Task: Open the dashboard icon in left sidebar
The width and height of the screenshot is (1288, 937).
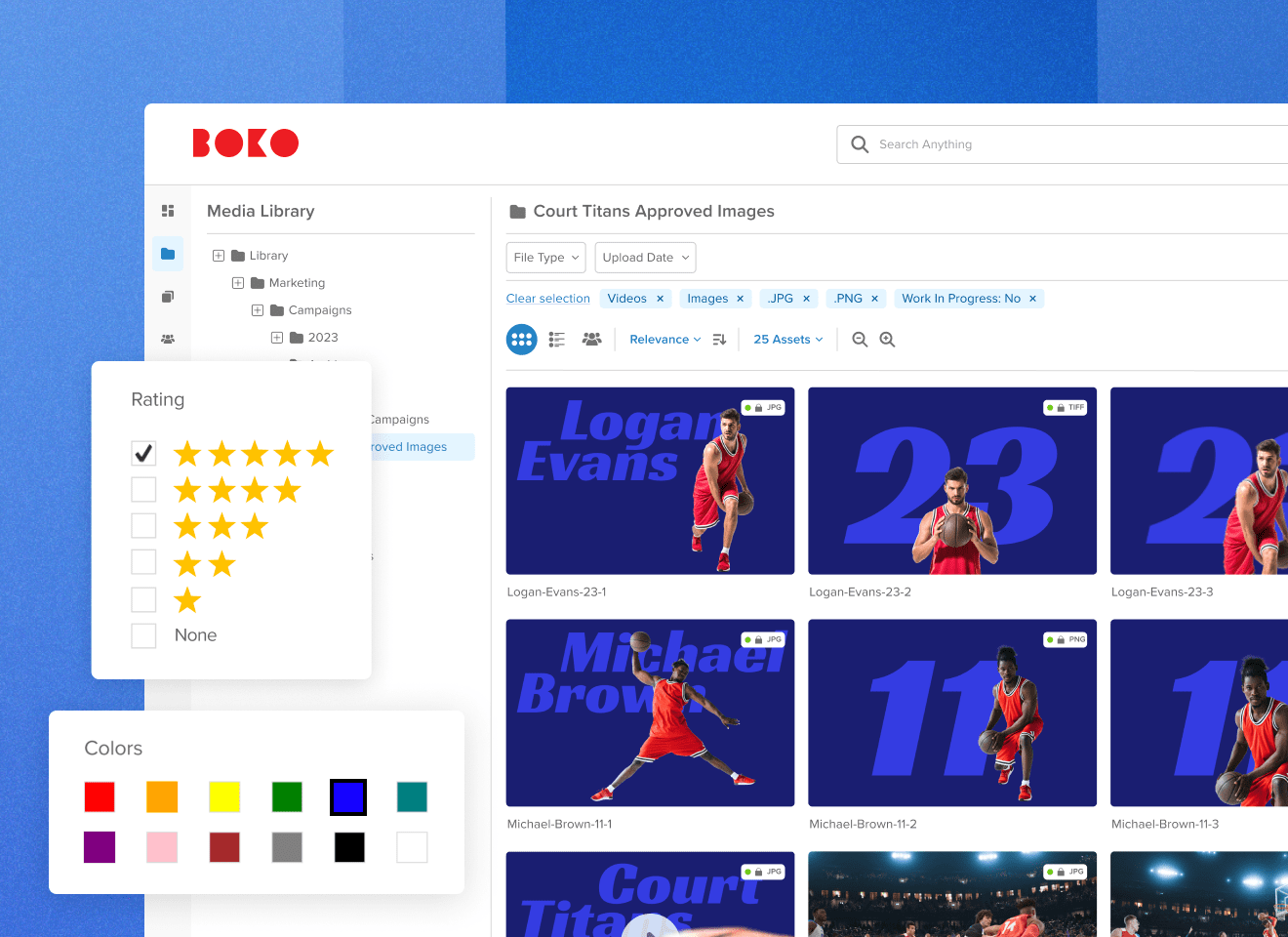Action: tap(168, 211)
